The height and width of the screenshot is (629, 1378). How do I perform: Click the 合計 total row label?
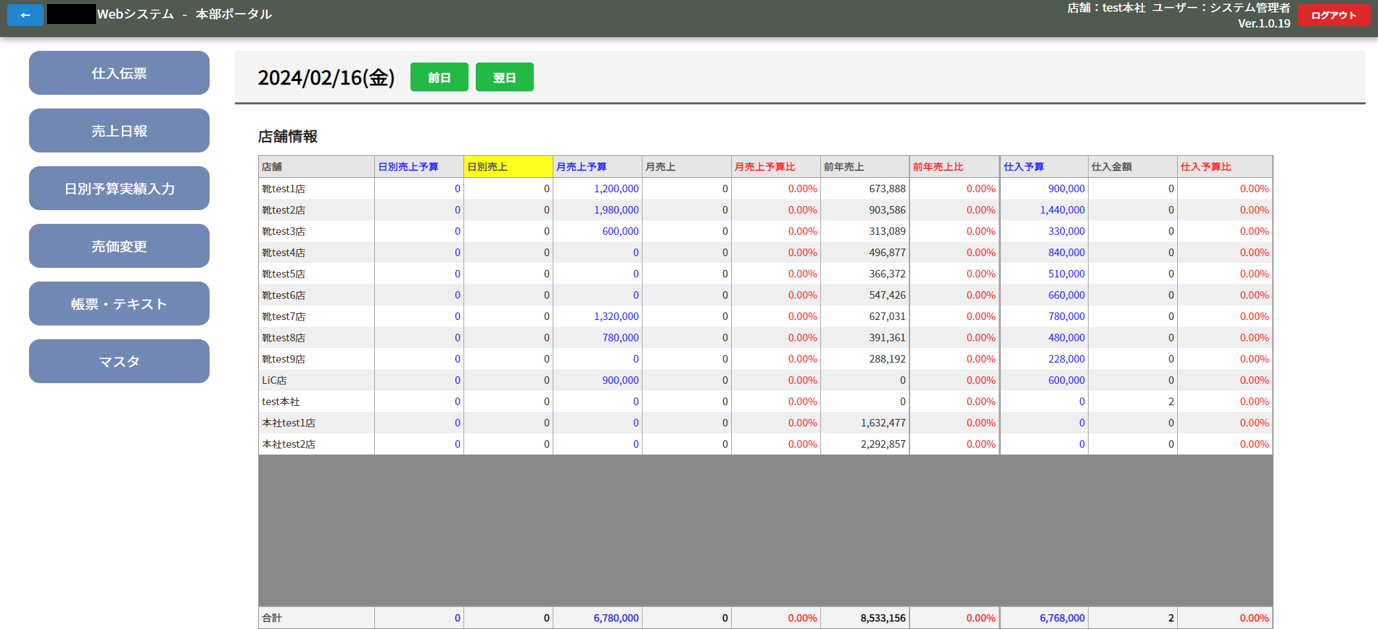272,618
